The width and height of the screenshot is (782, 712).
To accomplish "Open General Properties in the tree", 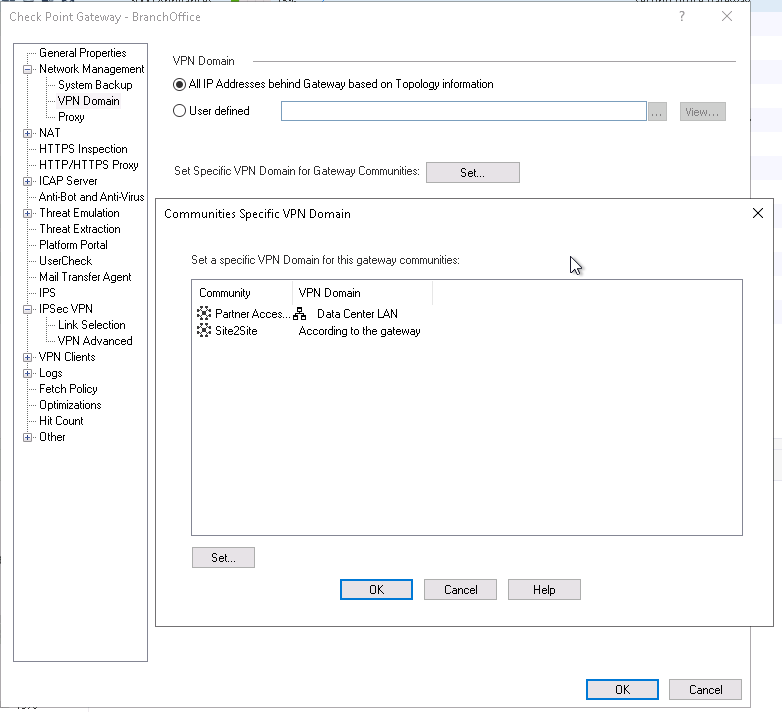I will pyautogui.click(x=83, y=53).
